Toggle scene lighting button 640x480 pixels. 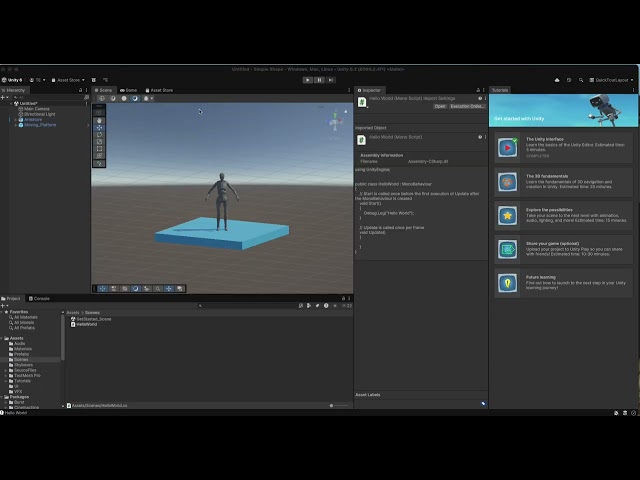click(124, 98)
